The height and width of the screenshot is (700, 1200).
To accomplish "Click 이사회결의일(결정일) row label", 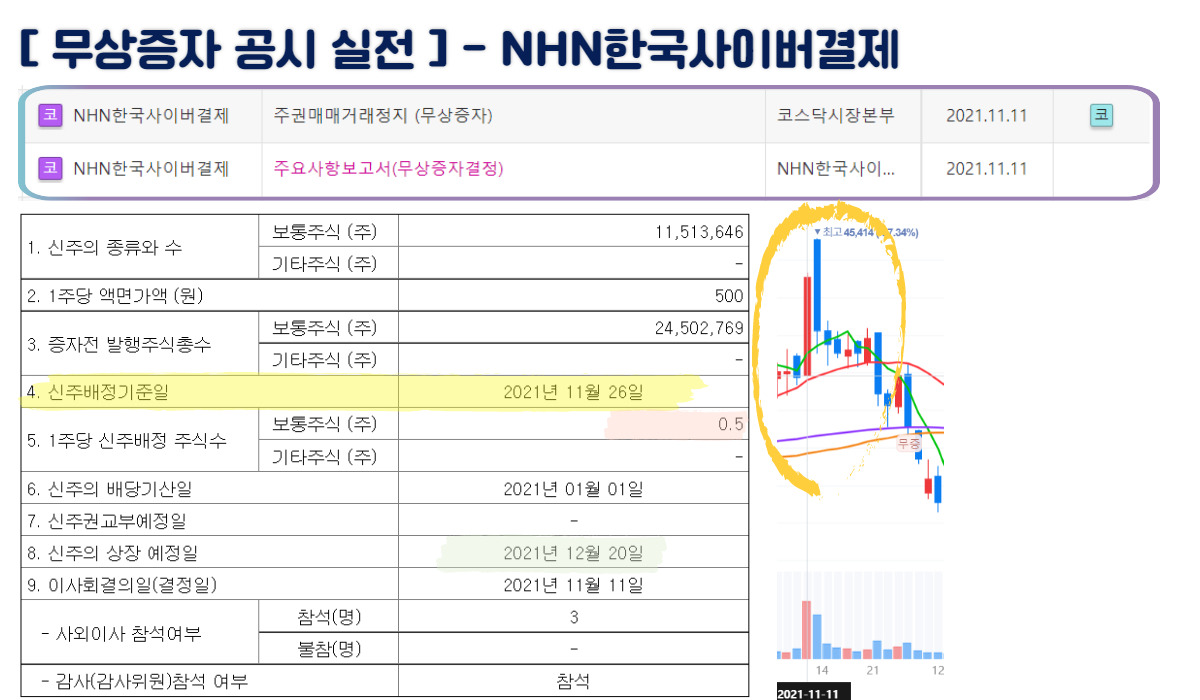I will point(122,585).
